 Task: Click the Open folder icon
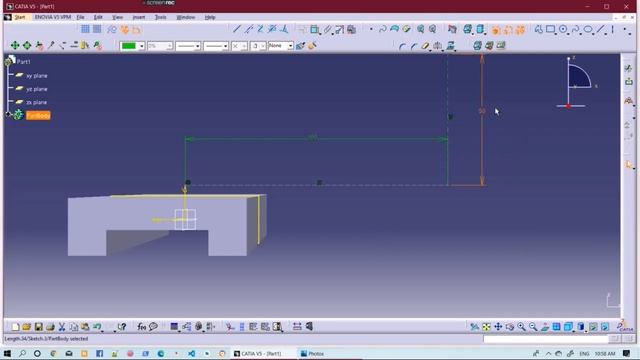[27, 327]
